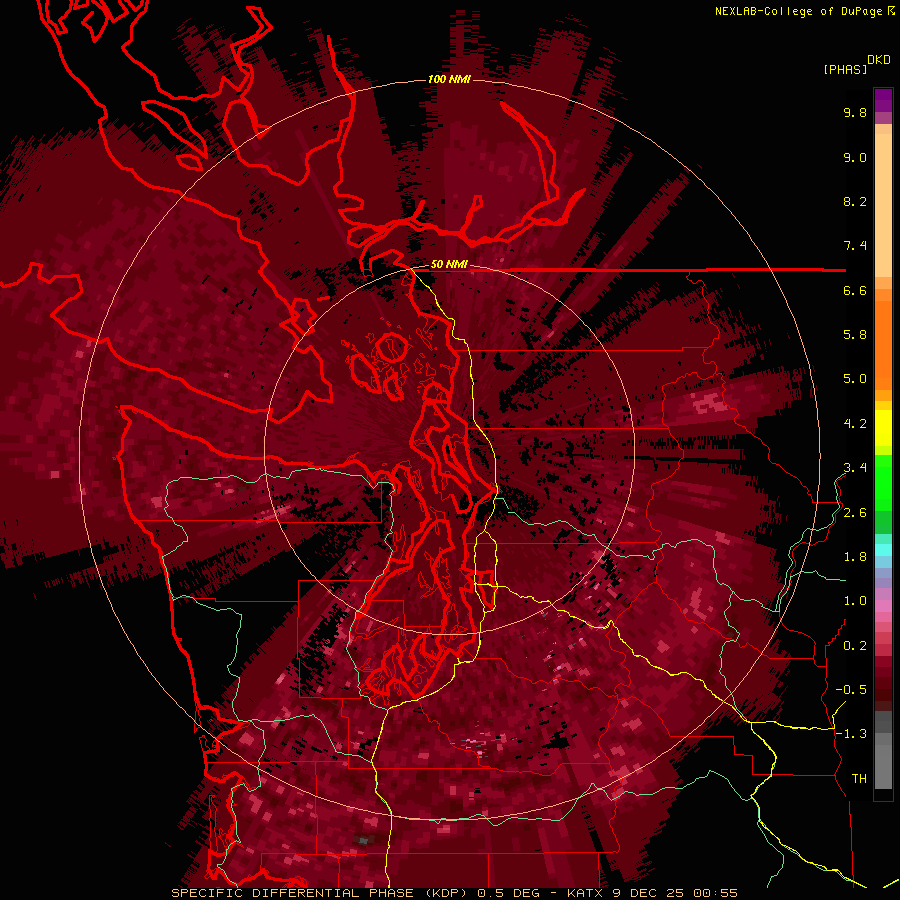Click the 1.8 value on color scale

click(855, 557)
